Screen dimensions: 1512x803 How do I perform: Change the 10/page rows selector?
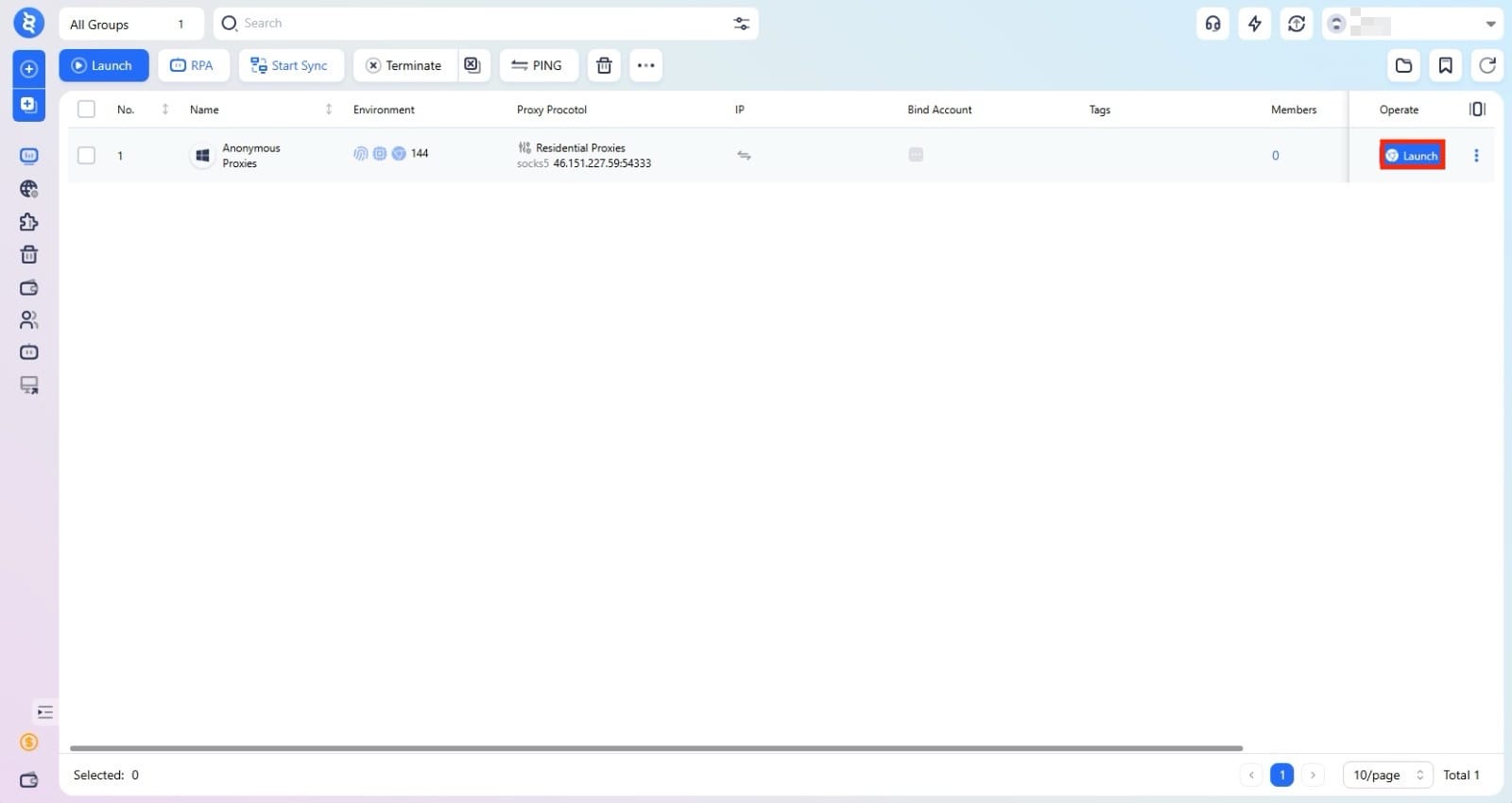1387,775
